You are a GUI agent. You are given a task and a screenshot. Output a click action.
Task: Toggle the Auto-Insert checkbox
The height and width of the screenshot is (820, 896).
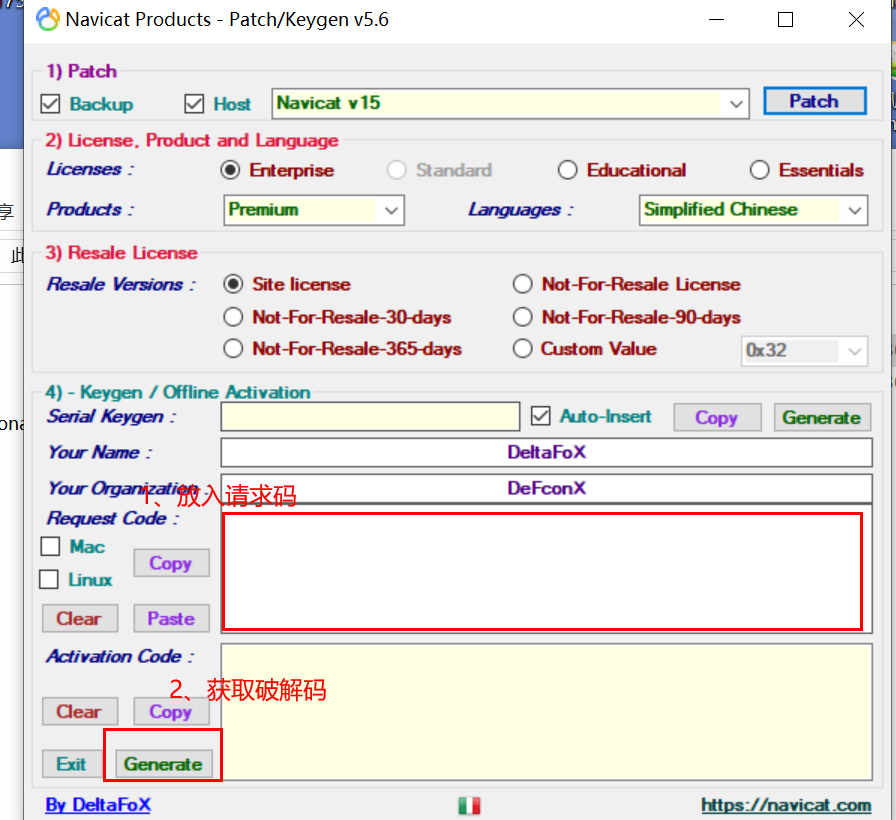click(x=541, y=416)
